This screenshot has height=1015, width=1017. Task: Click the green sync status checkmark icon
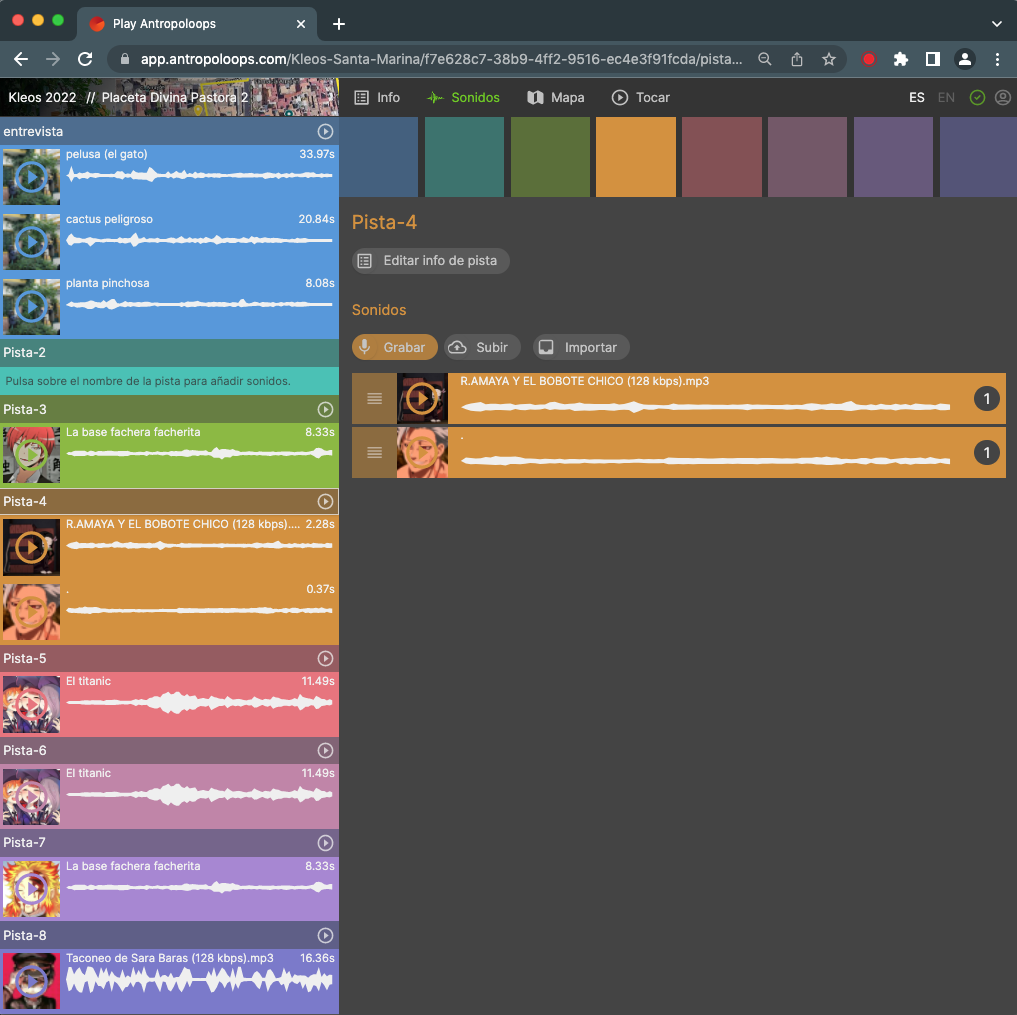[977, 98]
